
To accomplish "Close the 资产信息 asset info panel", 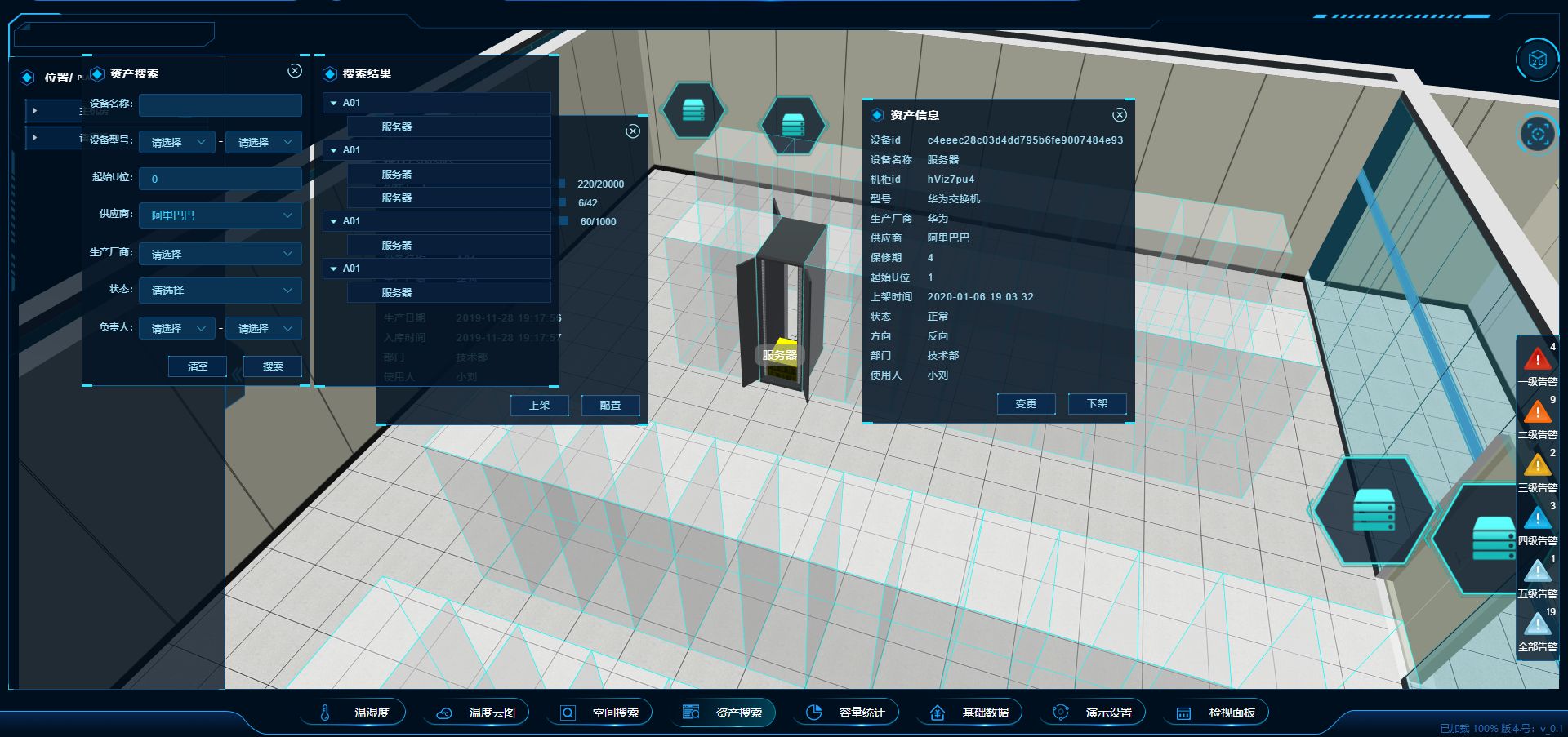I will (x=1120, y=115).
